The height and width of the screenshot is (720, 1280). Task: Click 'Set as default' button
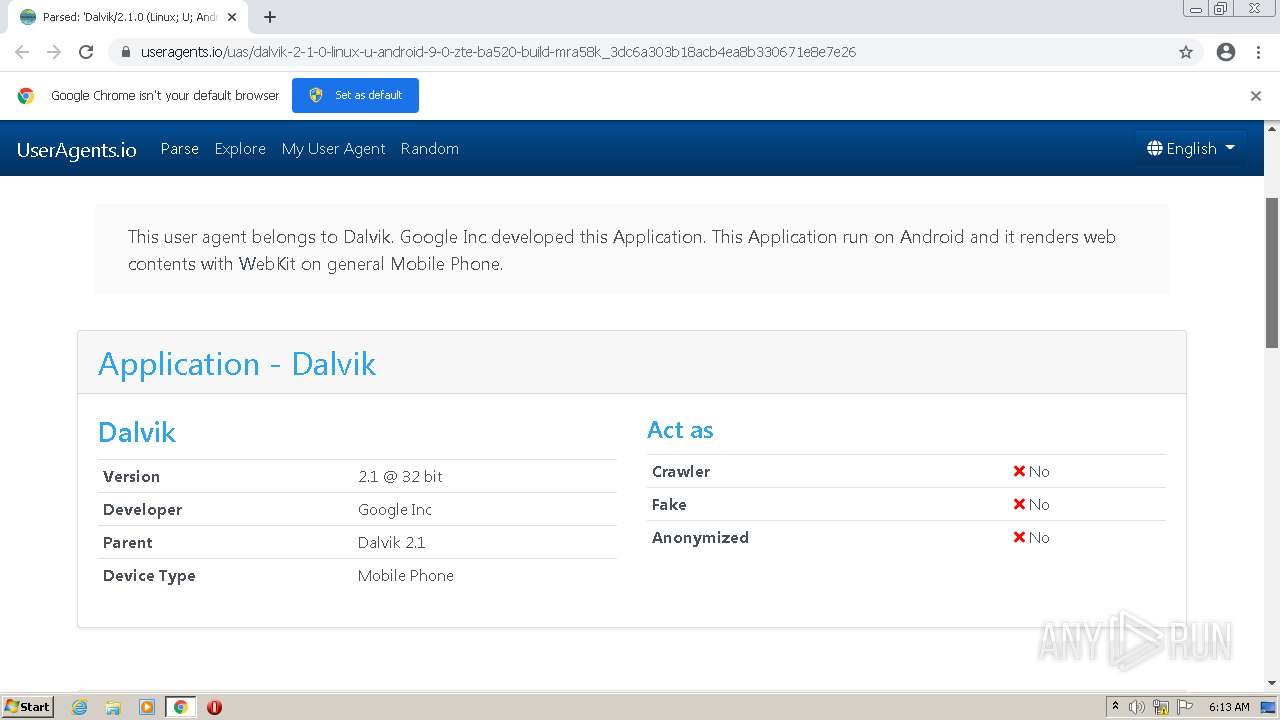coord(355,95)
